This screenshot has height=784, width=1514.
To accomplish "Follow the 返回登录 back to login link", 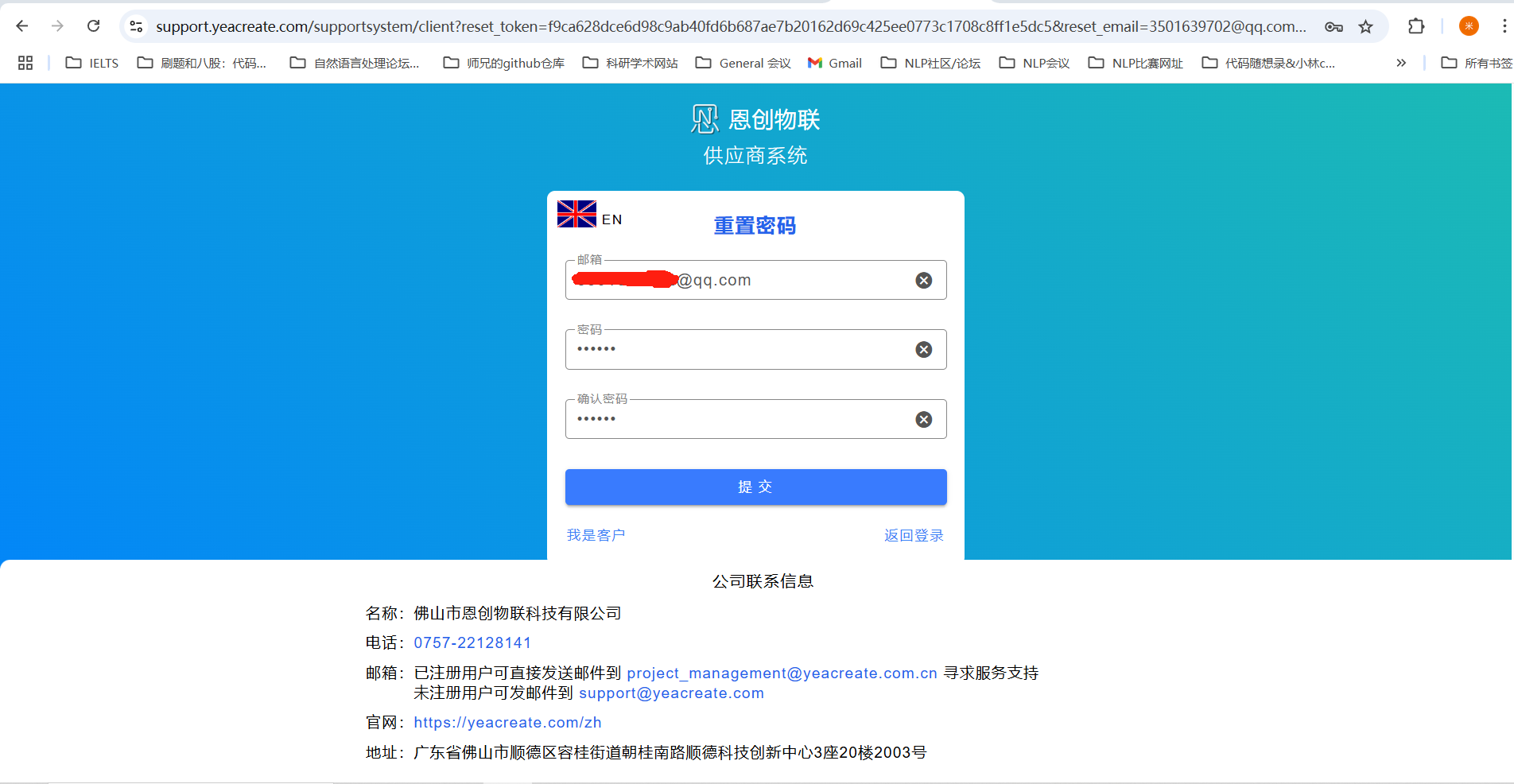I will [914, 535].
